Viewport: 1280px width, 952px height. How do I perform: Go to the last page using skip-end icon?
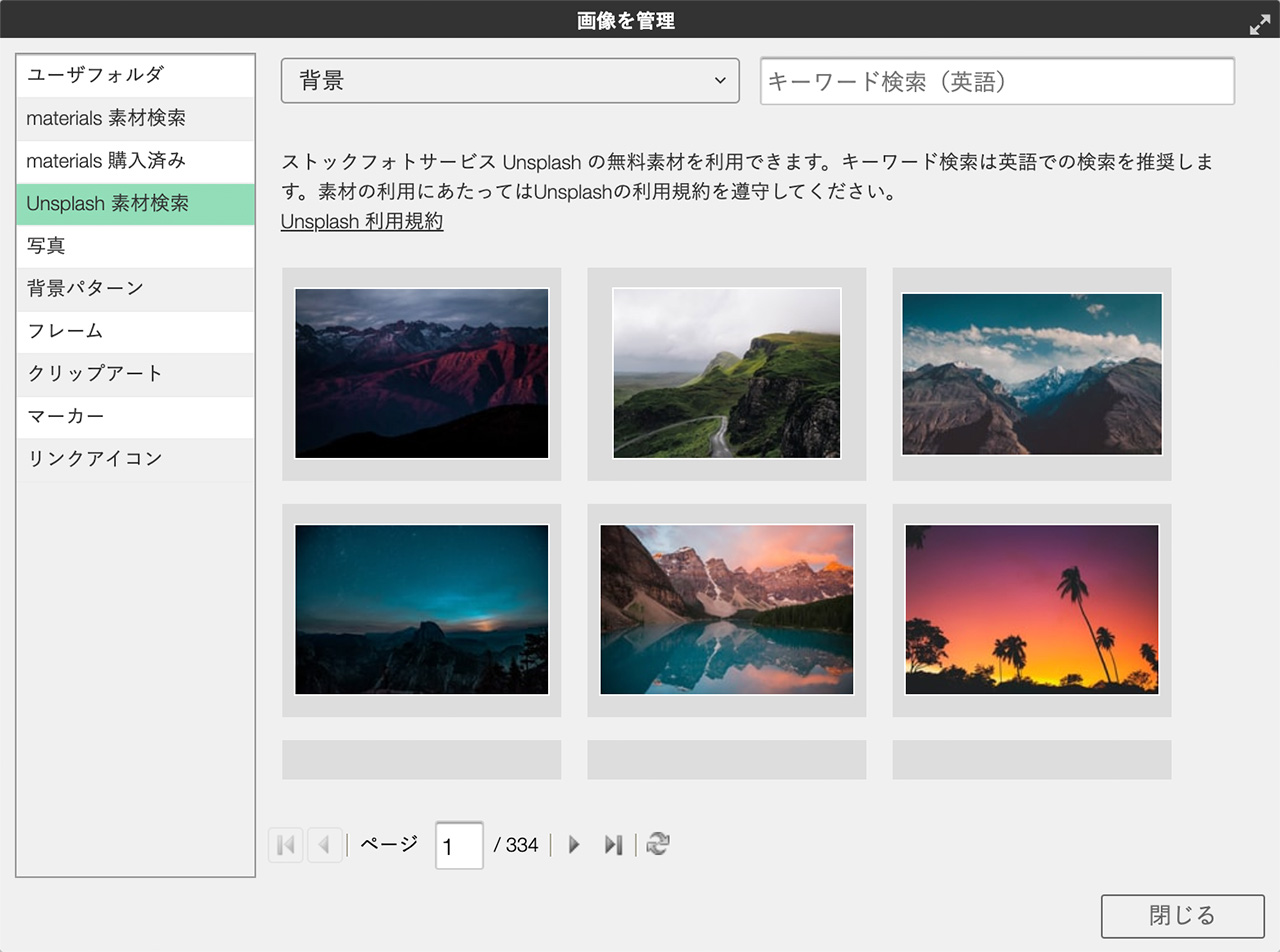pos(614,845)
